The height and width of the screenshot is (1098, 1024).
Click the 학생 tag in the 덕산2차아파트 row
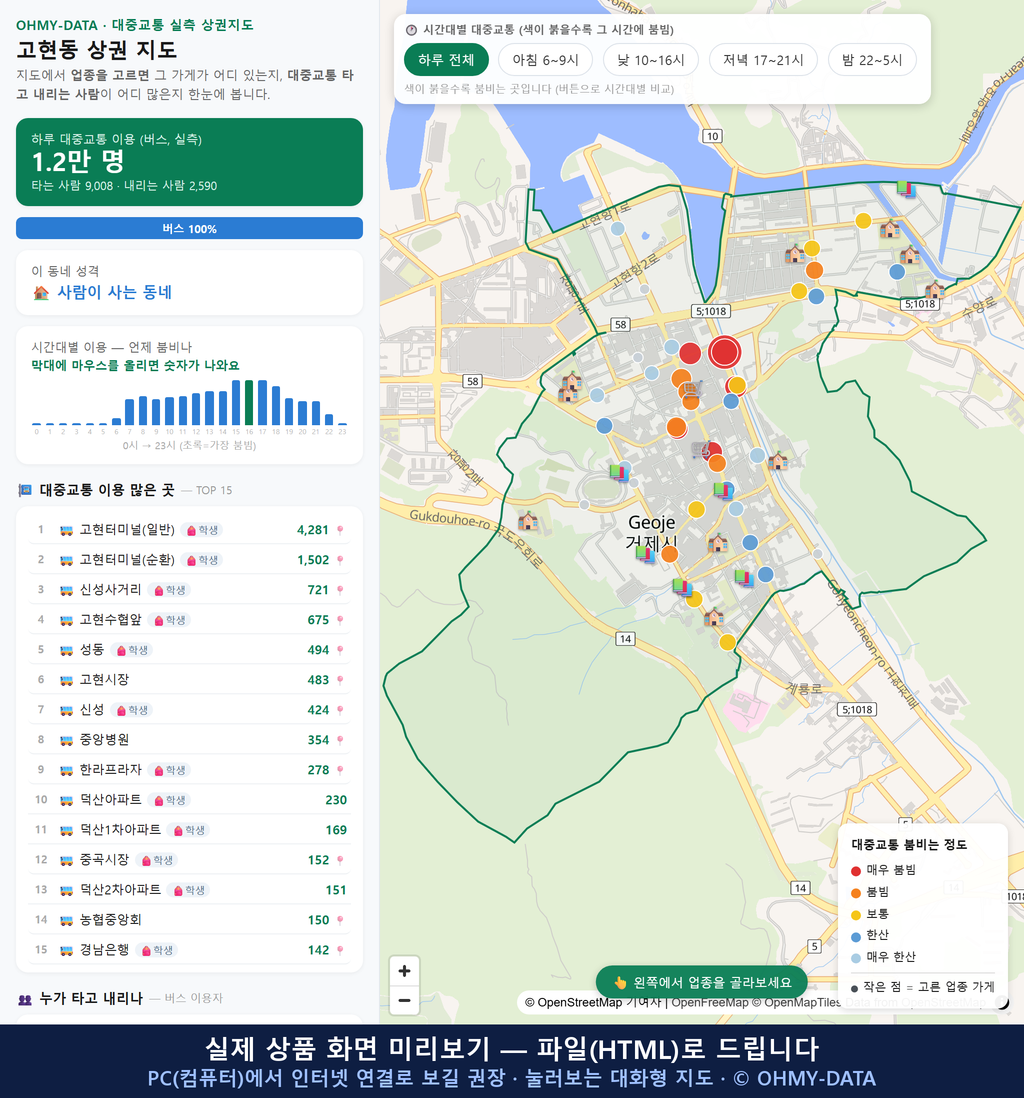pyautogui.click(x=189, y=890)
